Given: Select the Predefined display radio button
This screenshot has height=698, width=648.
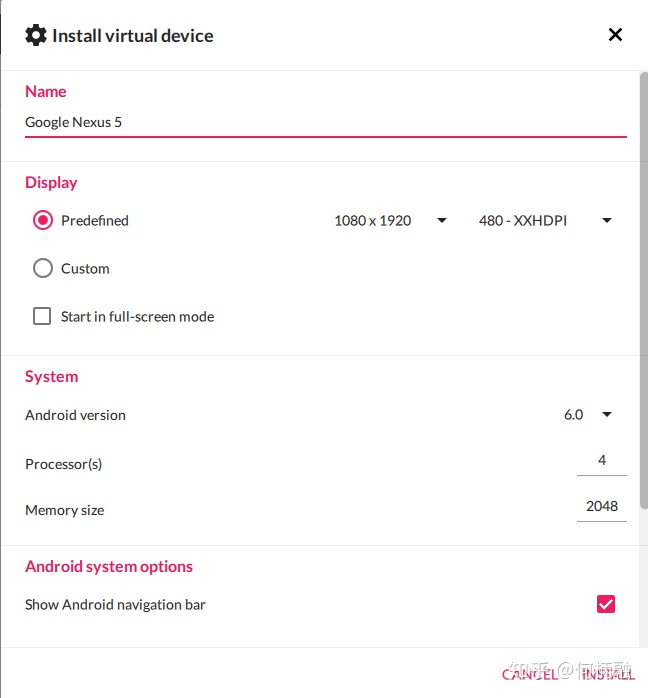Looking at the screenshot, I should coord(43,220).
